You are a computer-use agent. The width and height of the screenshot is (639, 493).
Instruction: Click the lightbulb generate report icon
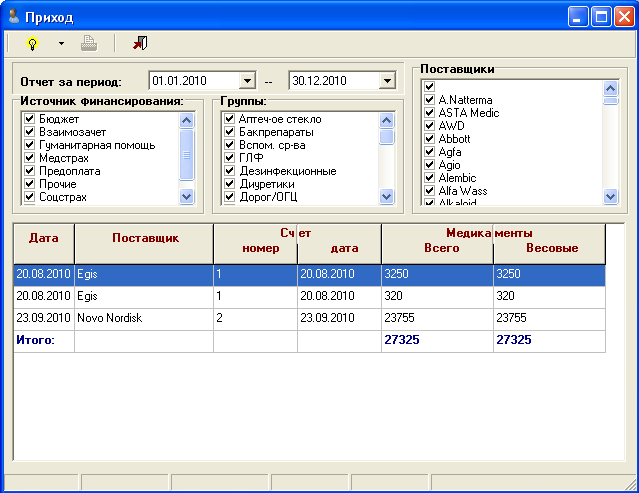point(32,43)
